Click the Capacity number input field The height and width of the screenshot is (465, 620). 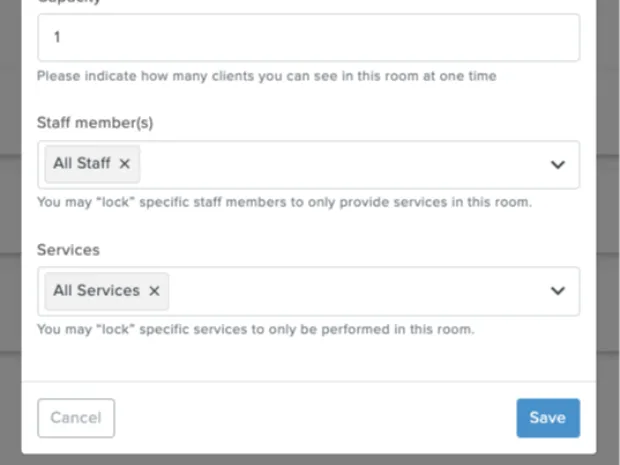[308, 37]
